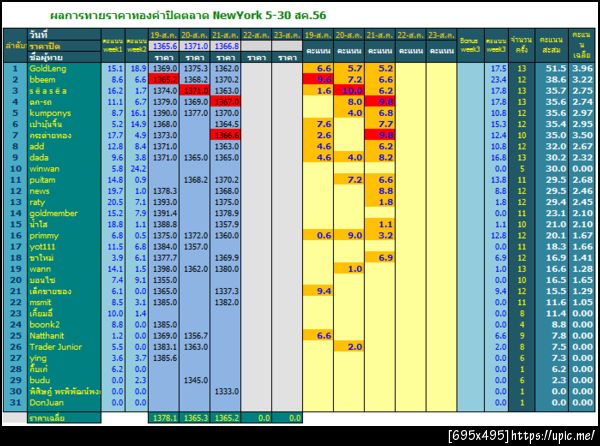Select the goldmember name cell
600x446 pixels.
64,213
